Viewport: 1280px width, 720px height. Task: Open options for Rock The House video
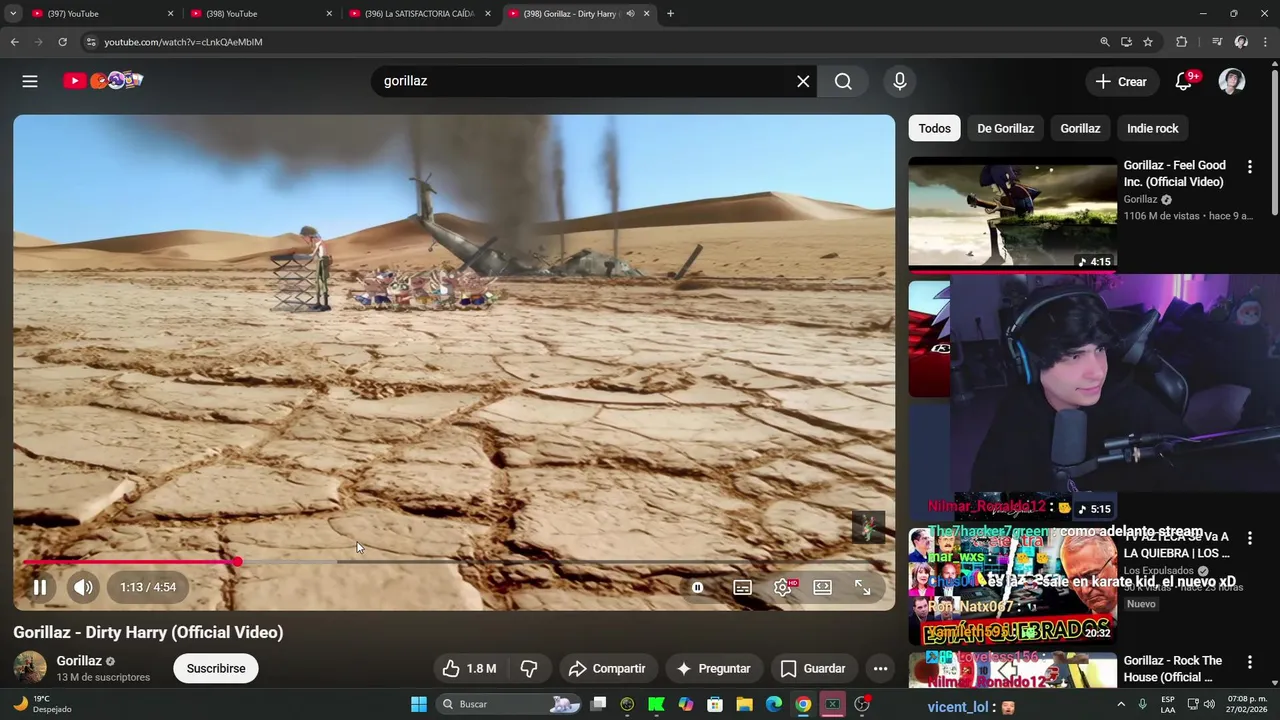[x=1249, y=662]
